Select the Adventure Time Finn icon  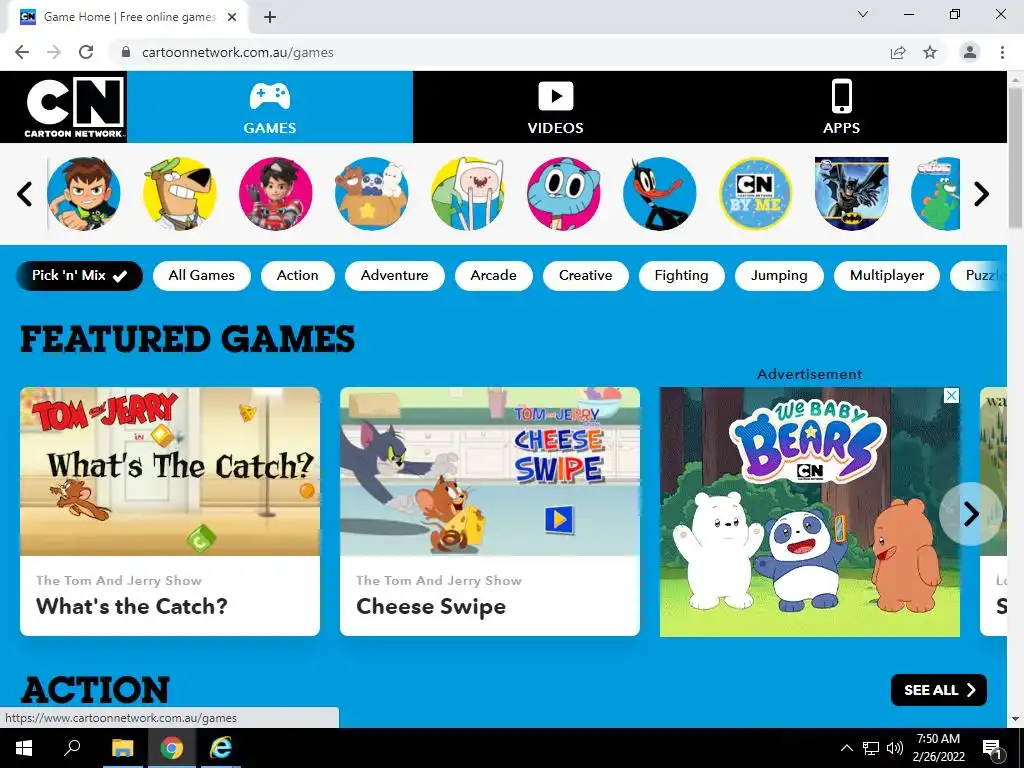468,193
